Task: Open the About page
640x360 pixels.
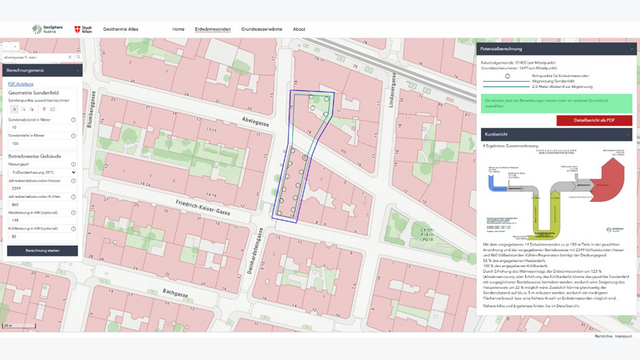Action: [x=299, y=29]
